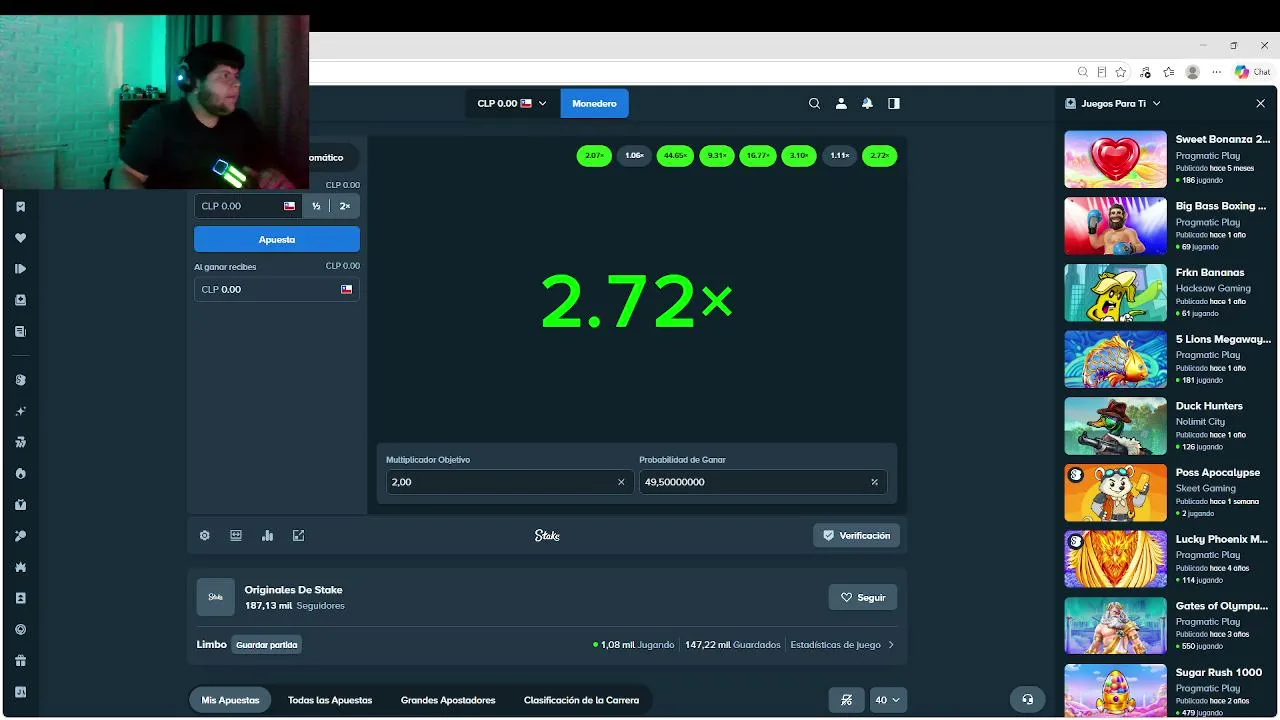
Task: Switch to Todas las Apuestas tab
Action: coord(330,700)
